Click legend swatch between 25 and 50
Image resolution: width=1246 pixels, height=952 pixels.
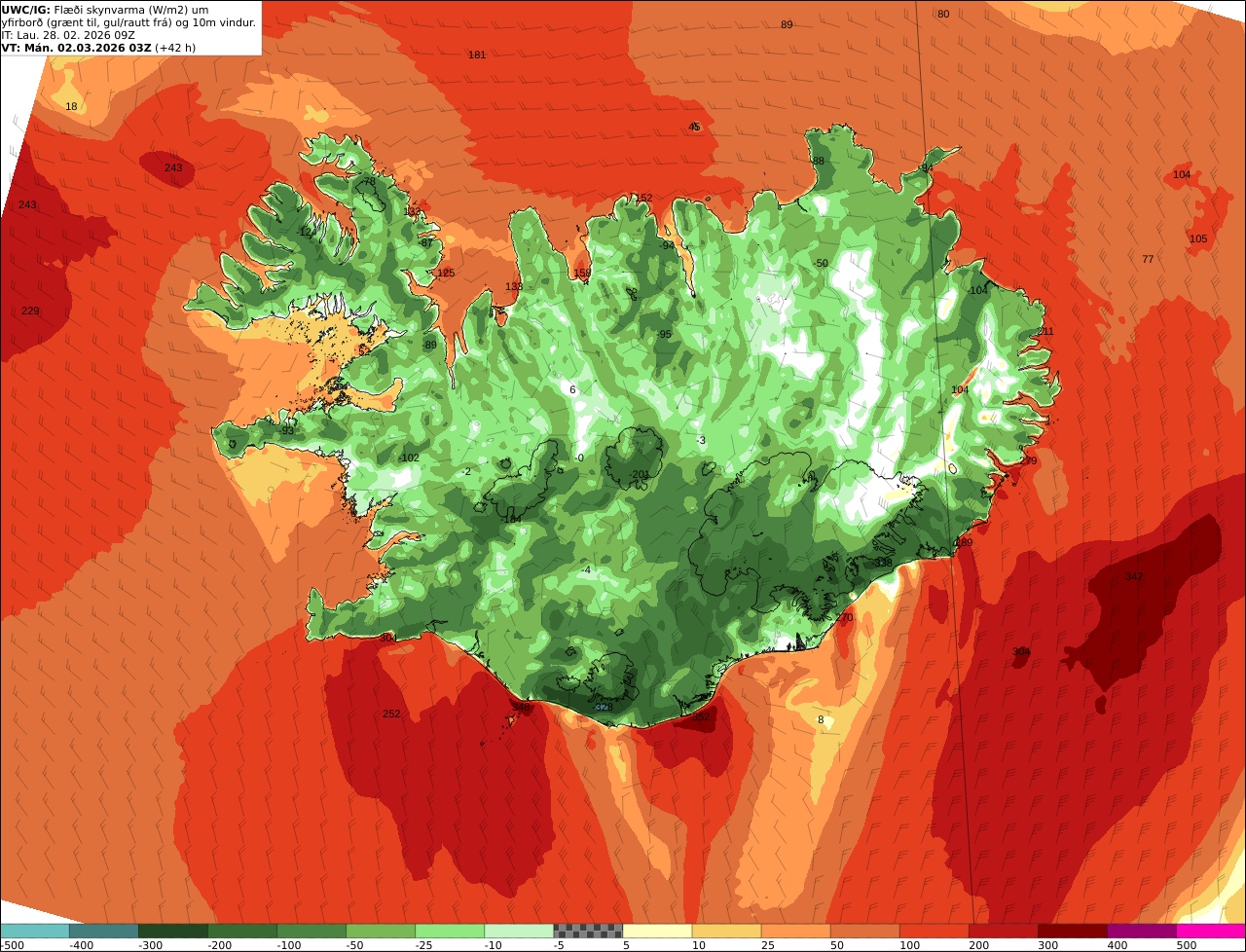(794, 931)
